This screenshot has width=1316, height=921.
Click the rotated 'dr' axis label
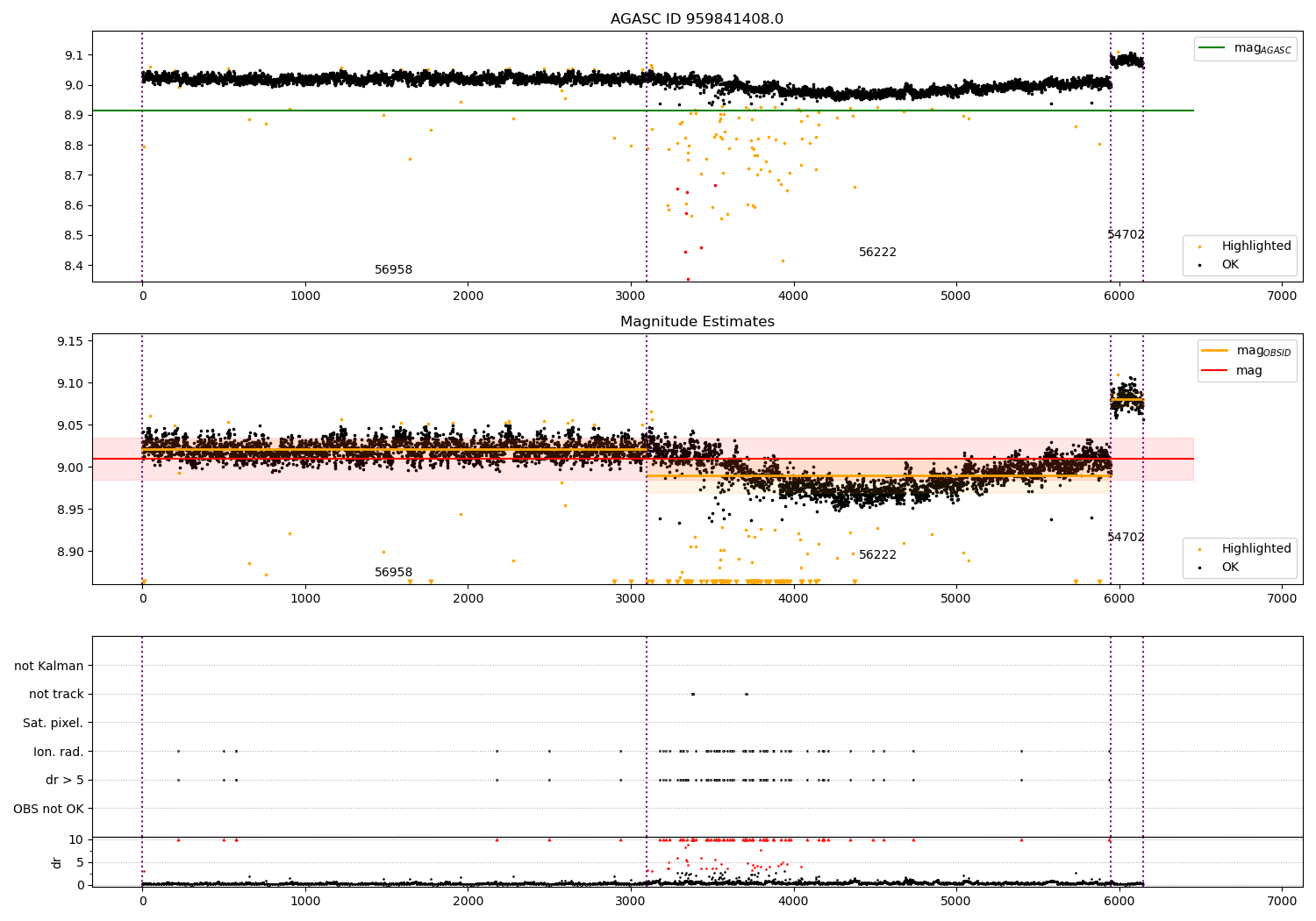(57, 862)
